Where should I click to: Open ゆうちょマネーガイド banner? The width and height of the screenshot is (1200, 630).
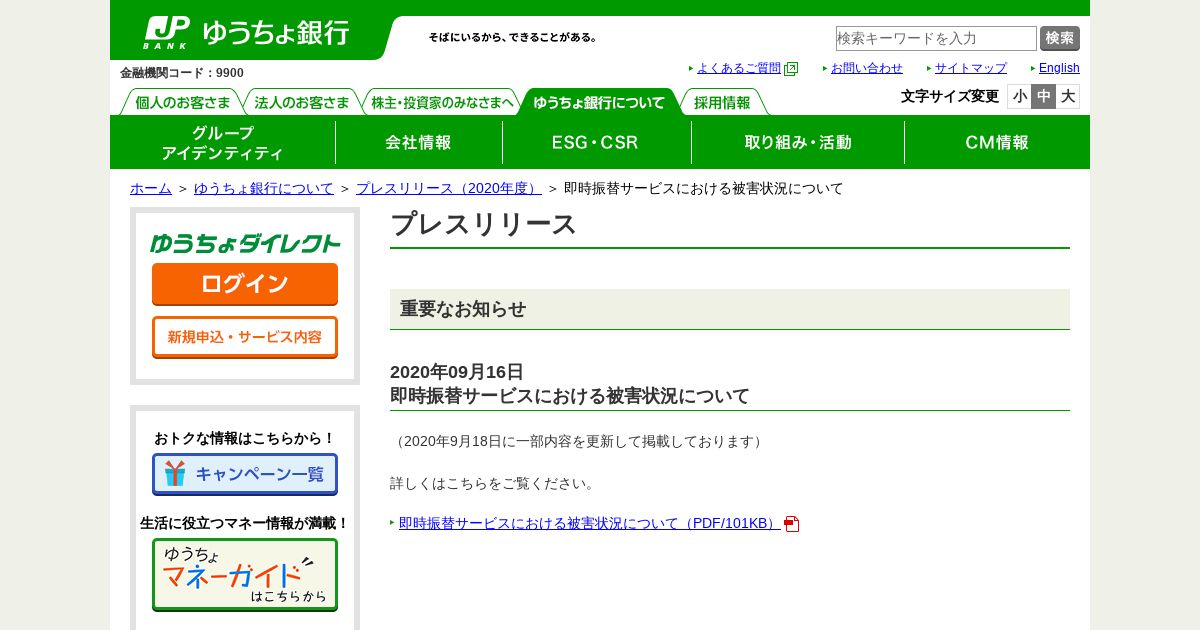[x=245, y=575]
